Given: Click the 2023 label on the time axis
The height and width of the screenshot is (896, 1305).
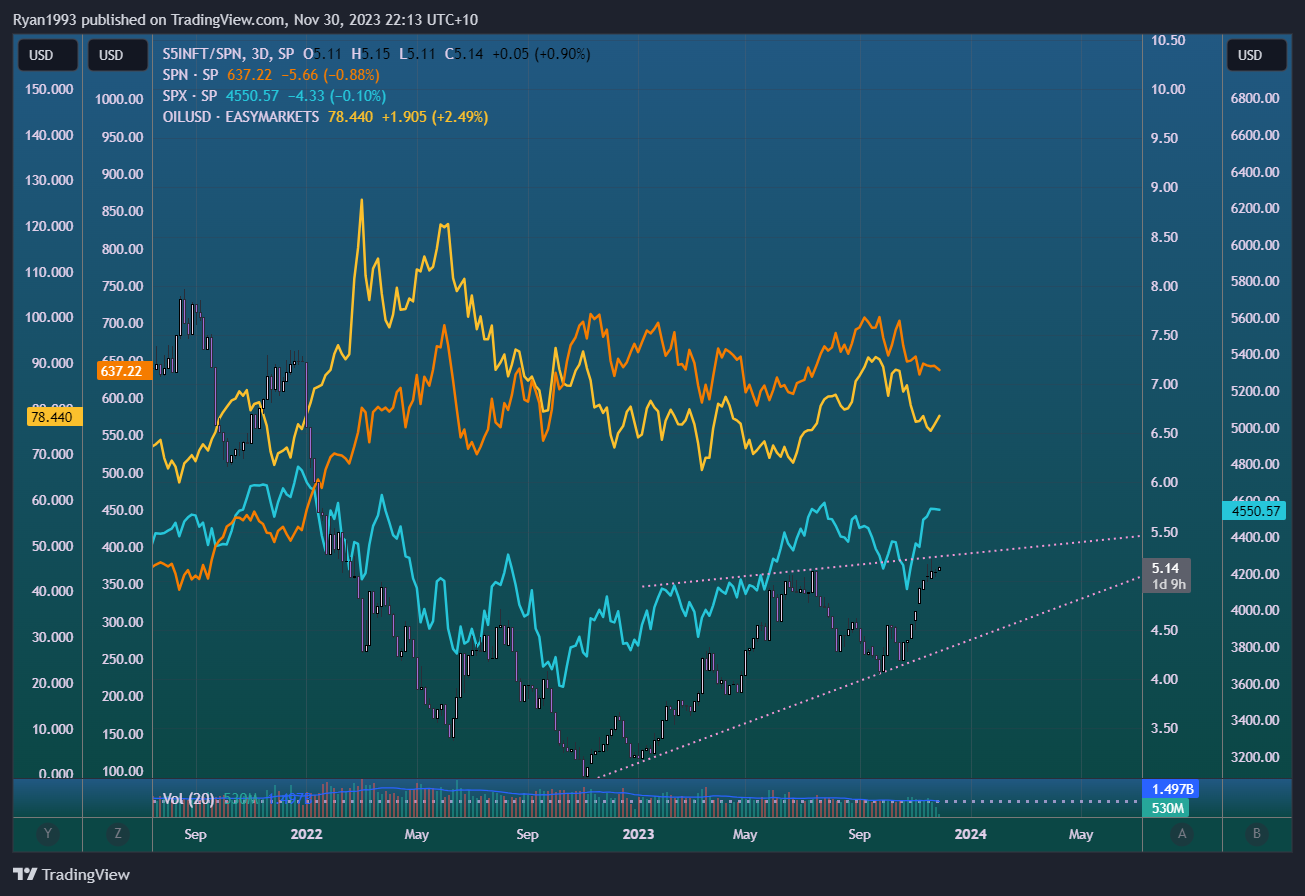Looking at the screenshot, I should tap(639, 834).
